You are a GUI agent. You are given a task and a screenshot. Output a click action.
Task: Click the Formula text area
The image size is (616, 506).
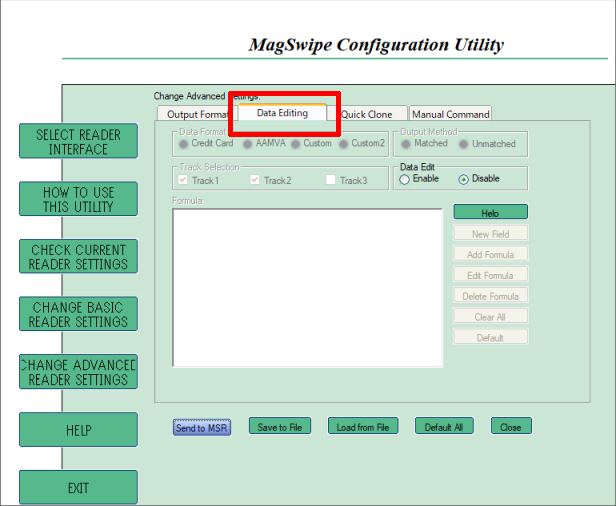point(307,288)
